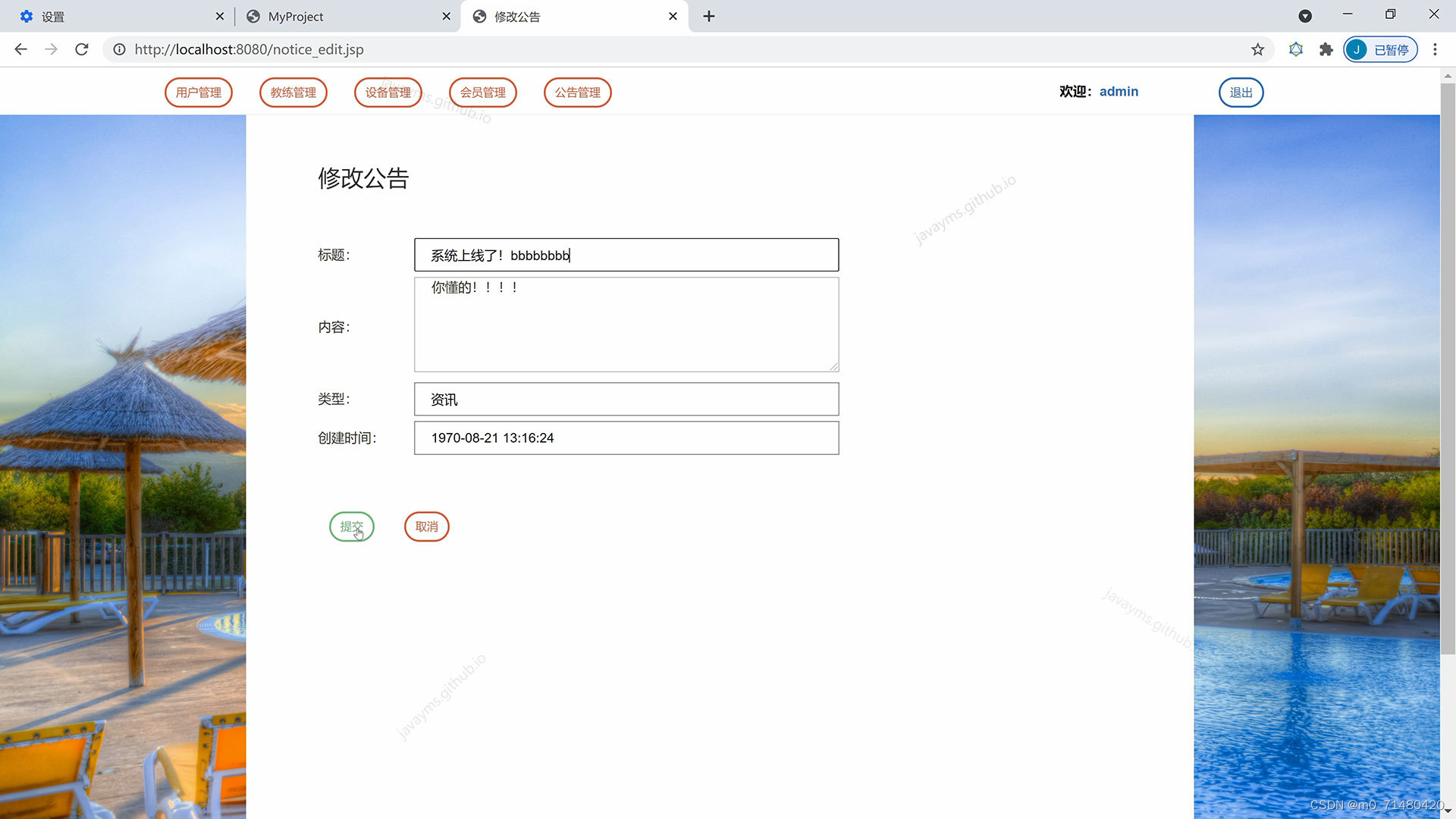Close the 设置 tab
1456x819 pixels.
(220, 16)
